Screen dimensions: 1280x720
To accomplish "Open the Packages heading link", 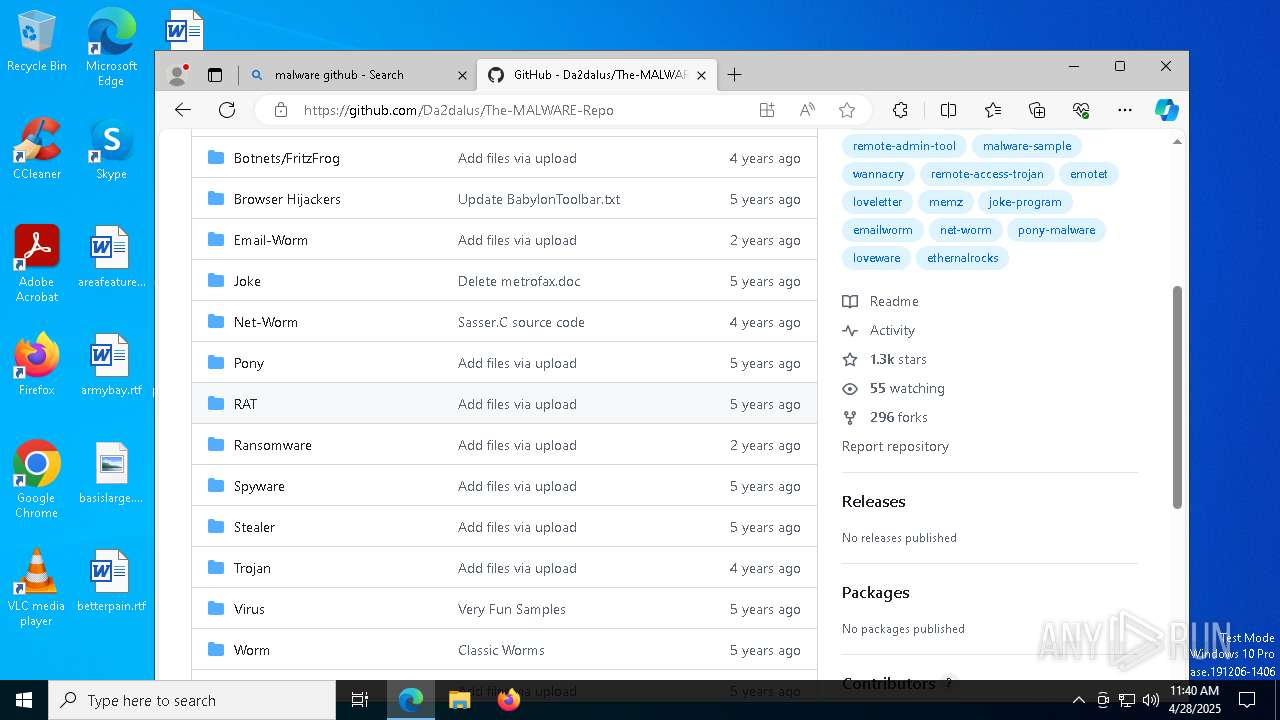I will coord(875,592).
